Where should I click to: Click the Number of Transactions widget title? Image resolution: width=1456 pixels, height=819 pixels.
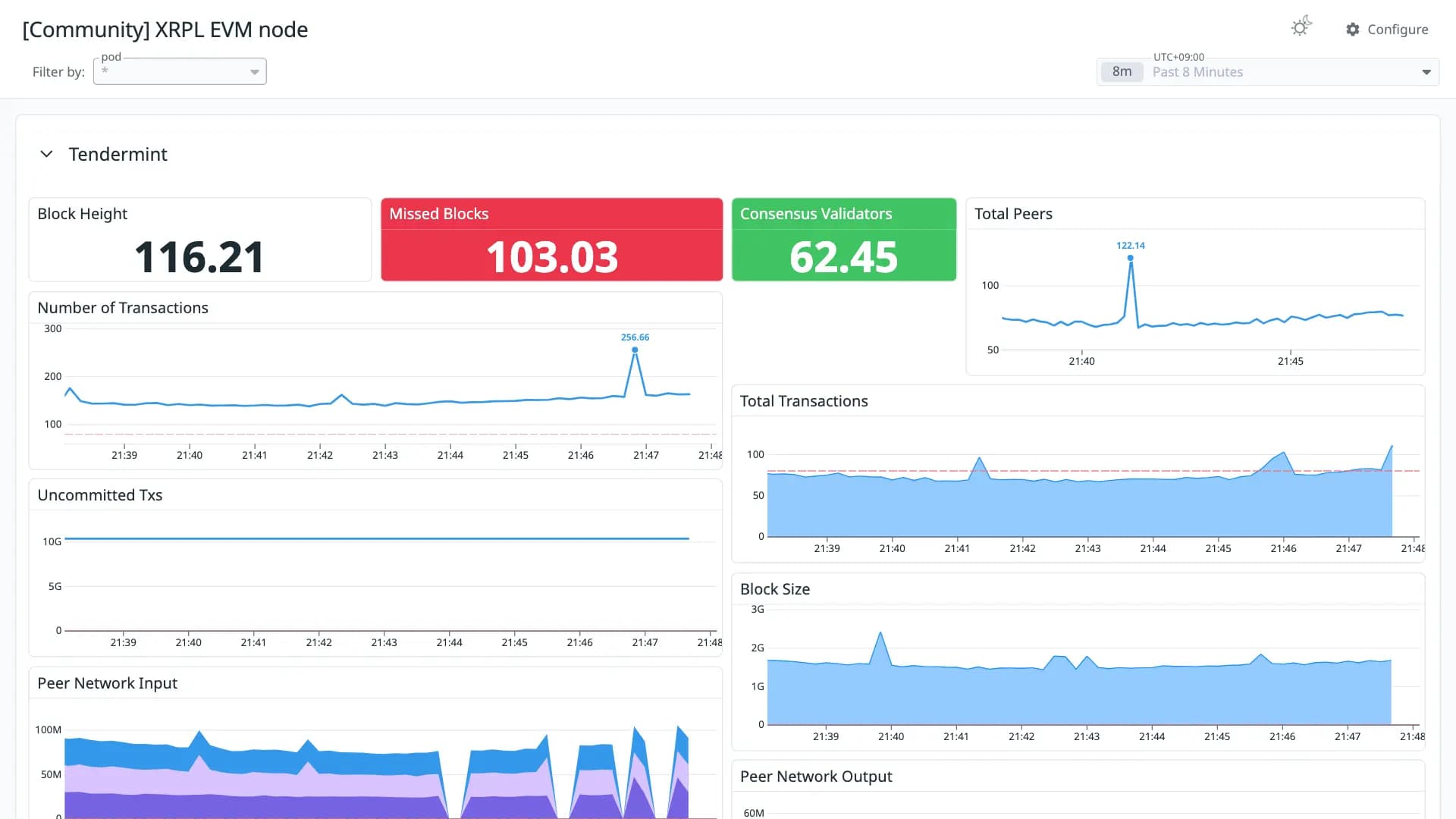coord(123,308)
